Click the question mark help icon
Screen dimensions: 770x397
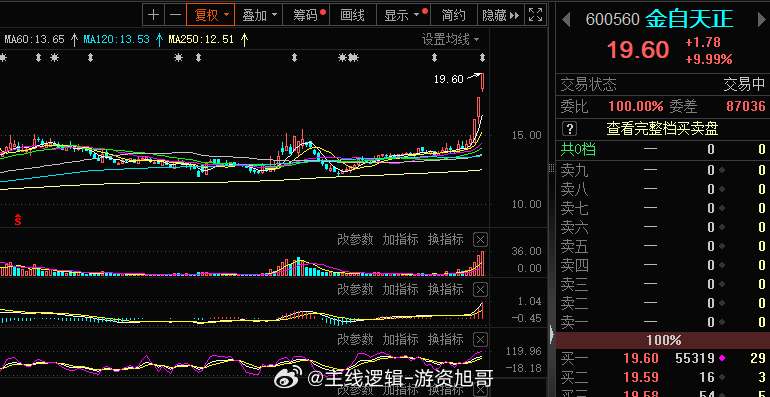[x=569, y=129]
